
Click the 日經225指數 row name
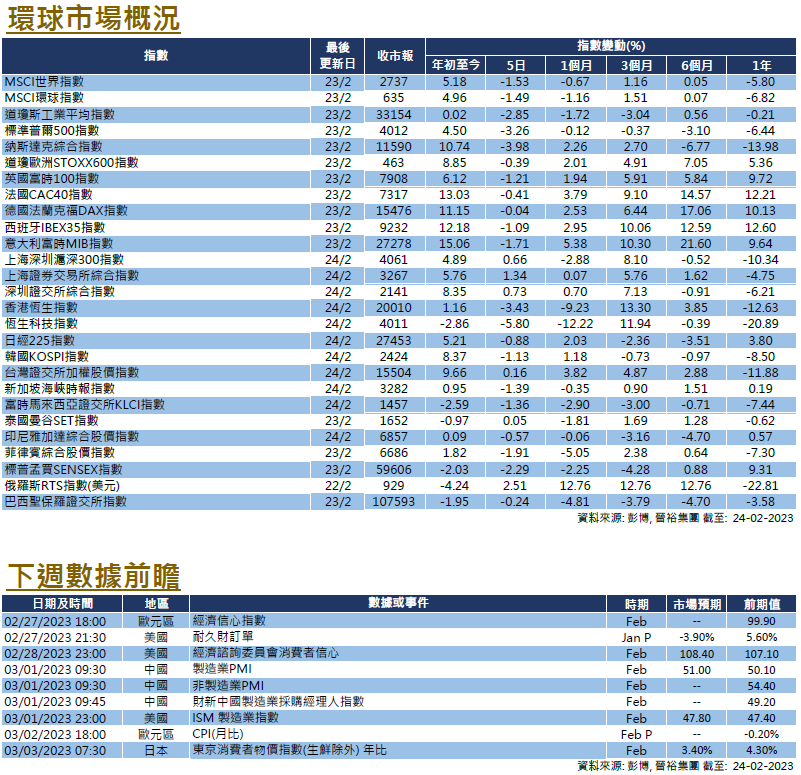coord(39,340)
